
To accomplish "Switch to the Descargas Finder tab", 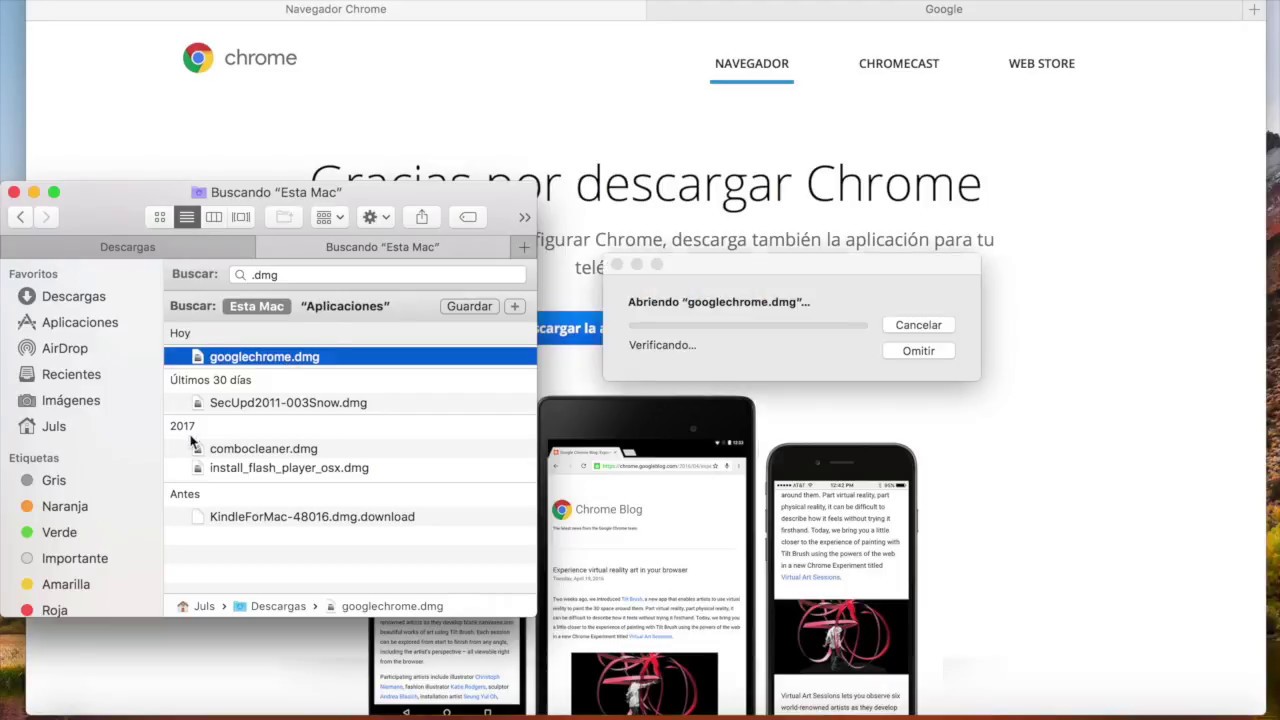I will click(x=128, y=247).
